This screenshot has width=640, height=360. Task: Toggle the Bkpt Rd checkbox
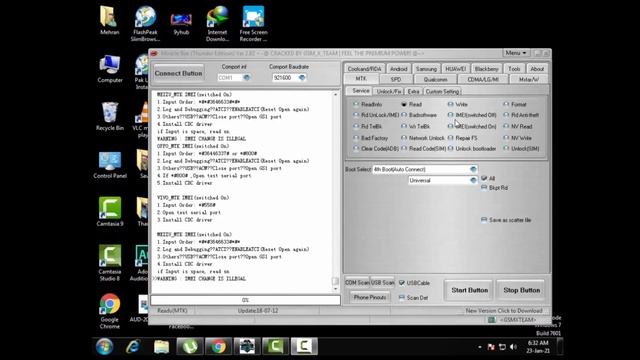pos(484,188)
